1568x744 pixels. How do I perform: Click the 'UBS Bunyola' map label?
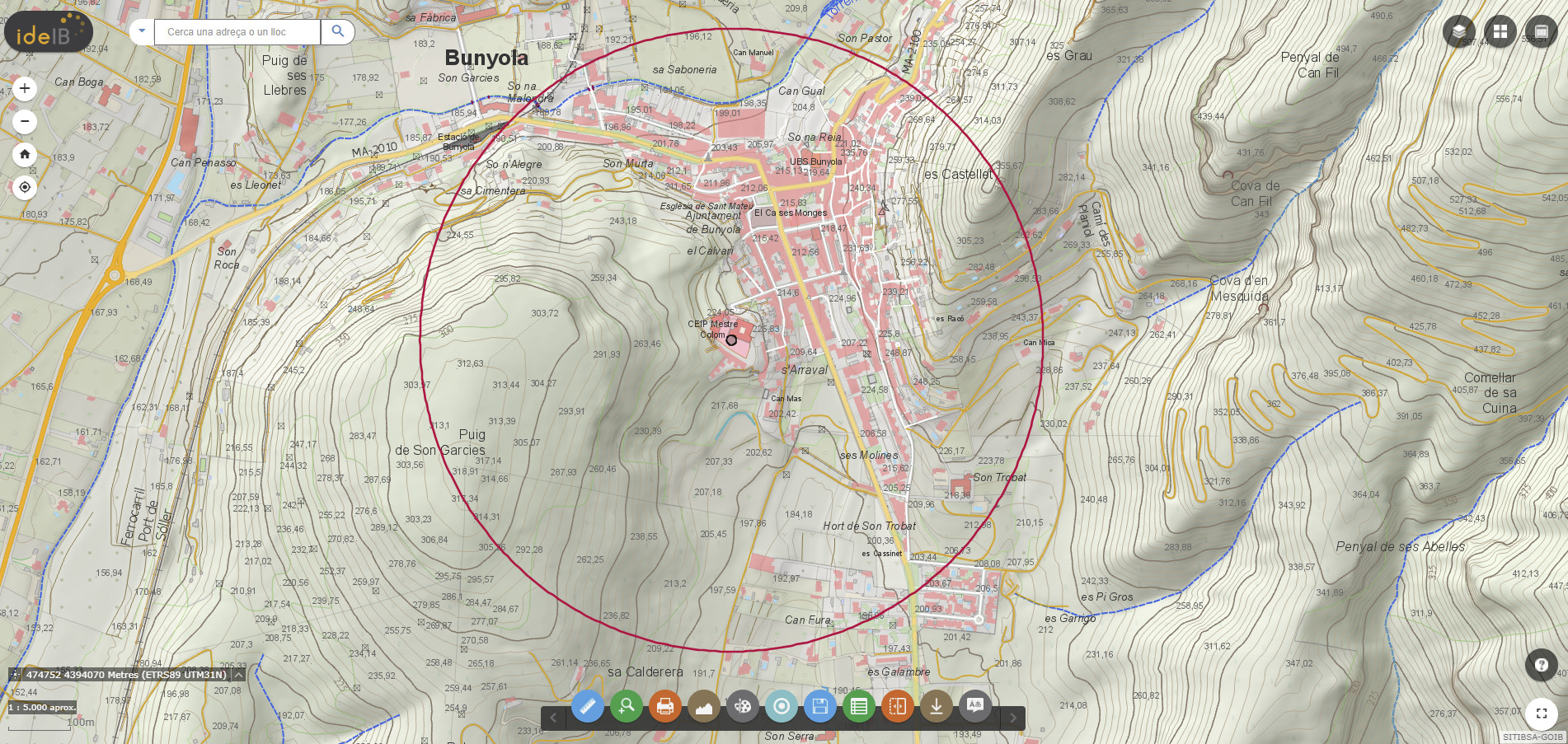pyautogui.click(x=816, y=161)
